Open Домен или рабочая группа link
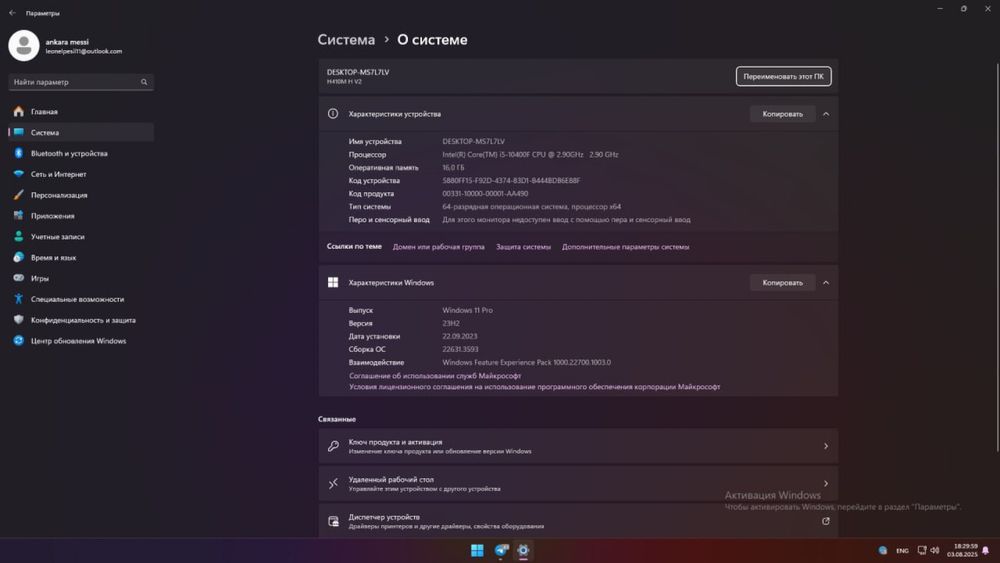Image resolution: width=1000 pixels, height=563 pixels. (x=438, y=247)
